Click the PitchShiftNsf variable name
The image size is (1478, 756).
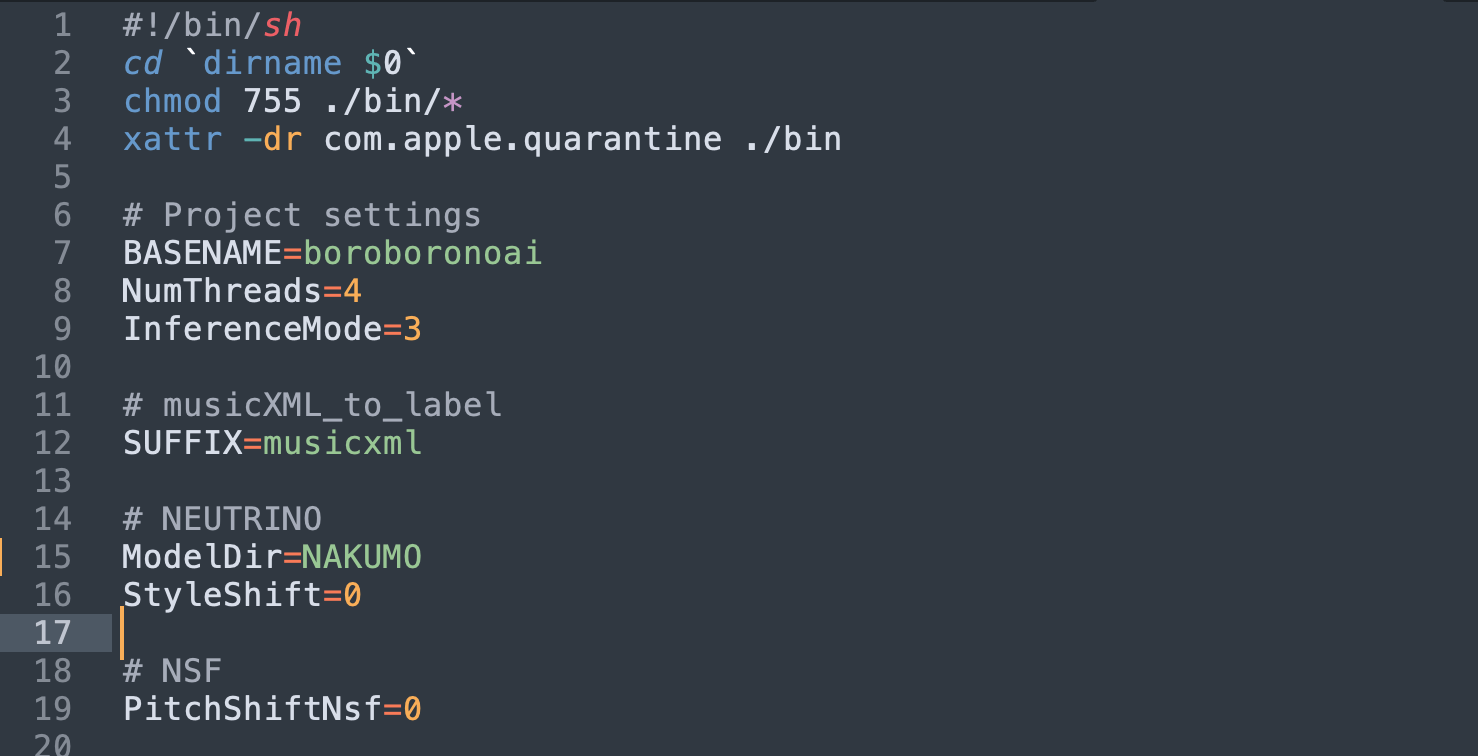[252, 709]
